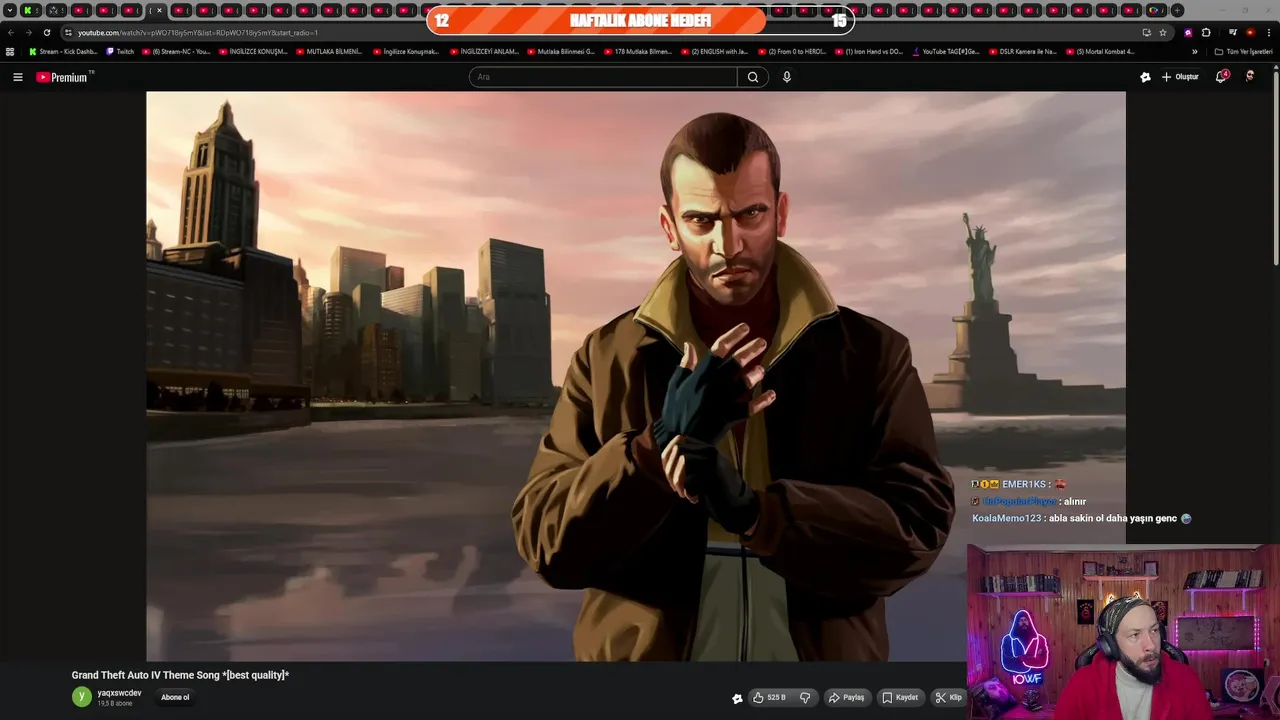Create a clip with Klip button

point(949,698)
